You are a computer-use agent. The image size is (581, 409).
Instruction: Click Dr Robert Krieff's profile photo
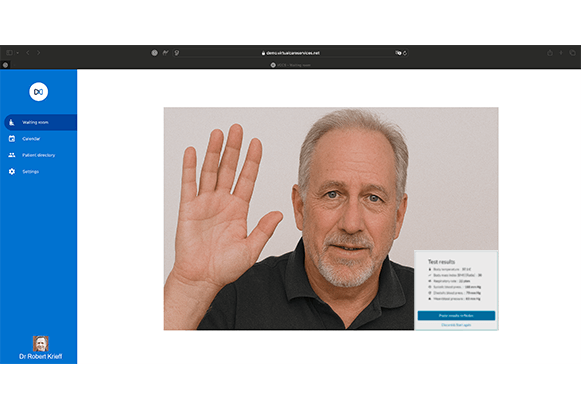point(41,344)
